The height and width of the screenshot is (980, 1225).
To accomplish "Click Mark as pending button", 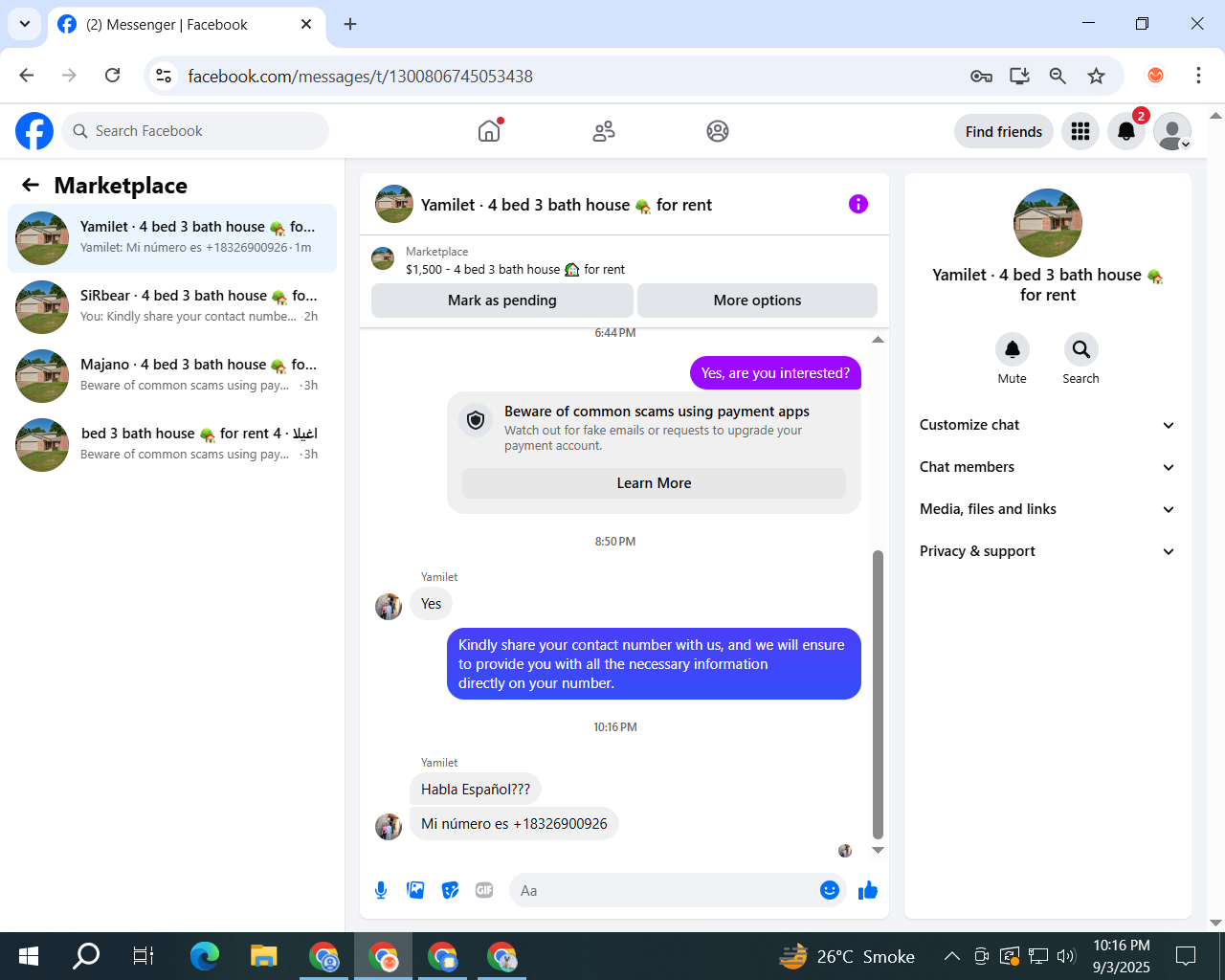I will 502,301.
